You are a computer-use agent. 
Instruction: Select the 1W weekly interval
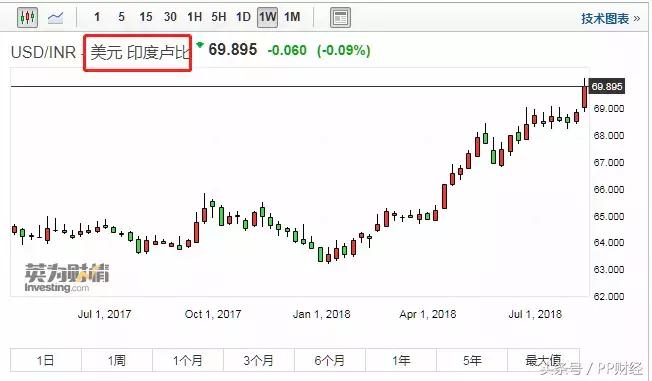point(267,17)
